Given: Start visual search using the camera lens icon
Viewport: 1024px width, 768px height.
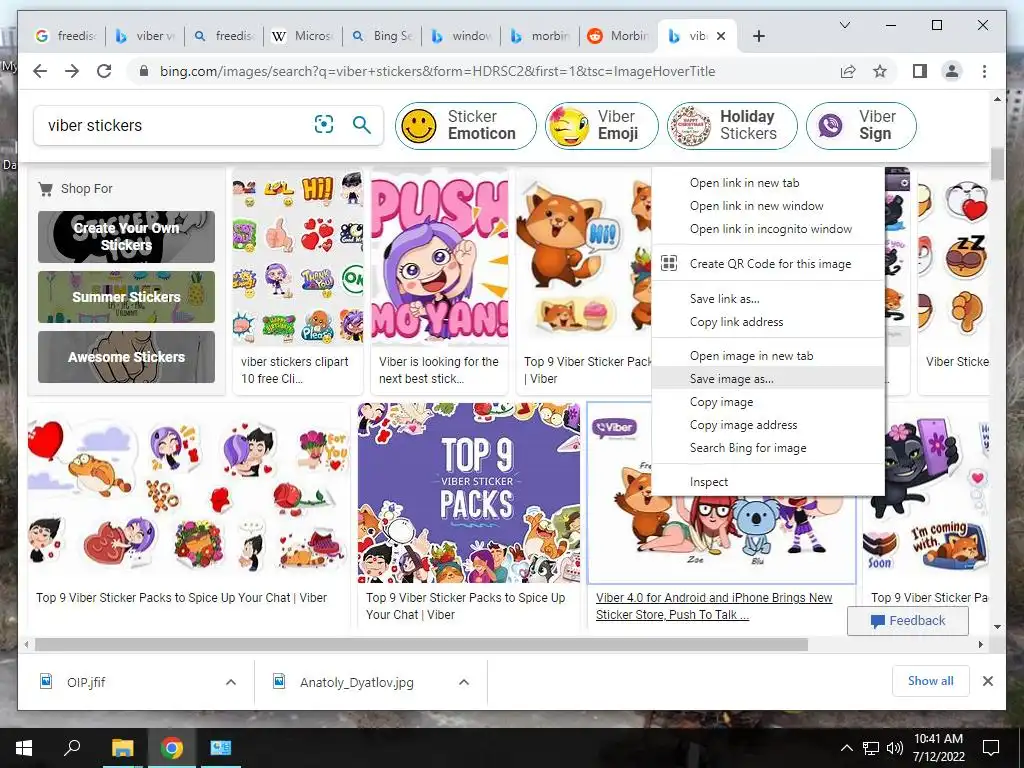Looking at the screenshot, I should click(x=324, y=124).
